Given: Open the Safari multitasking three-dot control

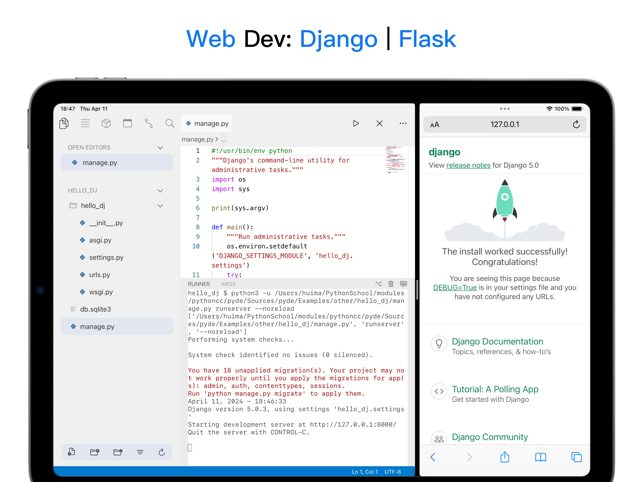Looking at the screenshot, I should pyautogui.click(x=505, y=109).
